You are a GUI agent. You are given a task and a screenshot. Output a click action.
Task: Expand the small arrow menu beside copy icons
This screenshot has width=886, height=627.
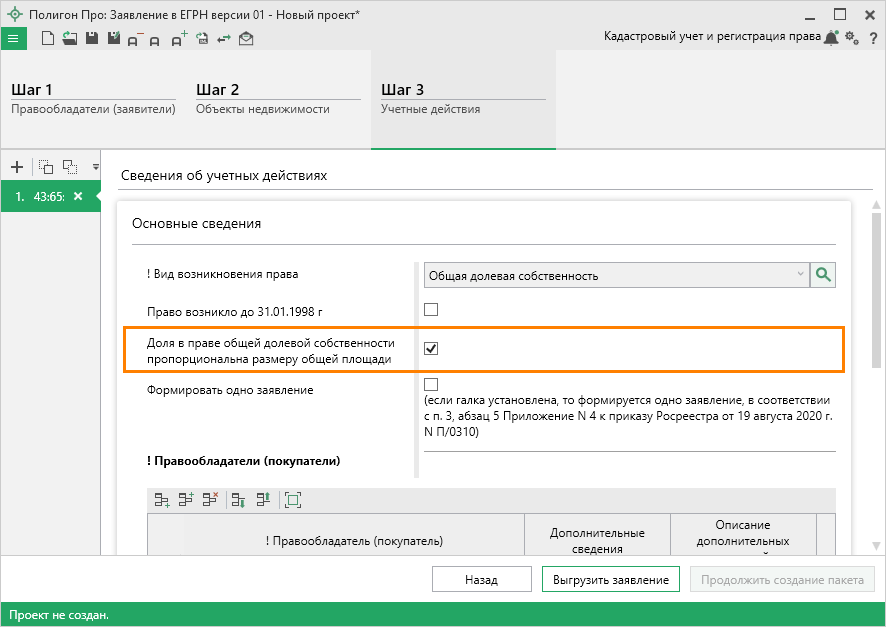96,166
